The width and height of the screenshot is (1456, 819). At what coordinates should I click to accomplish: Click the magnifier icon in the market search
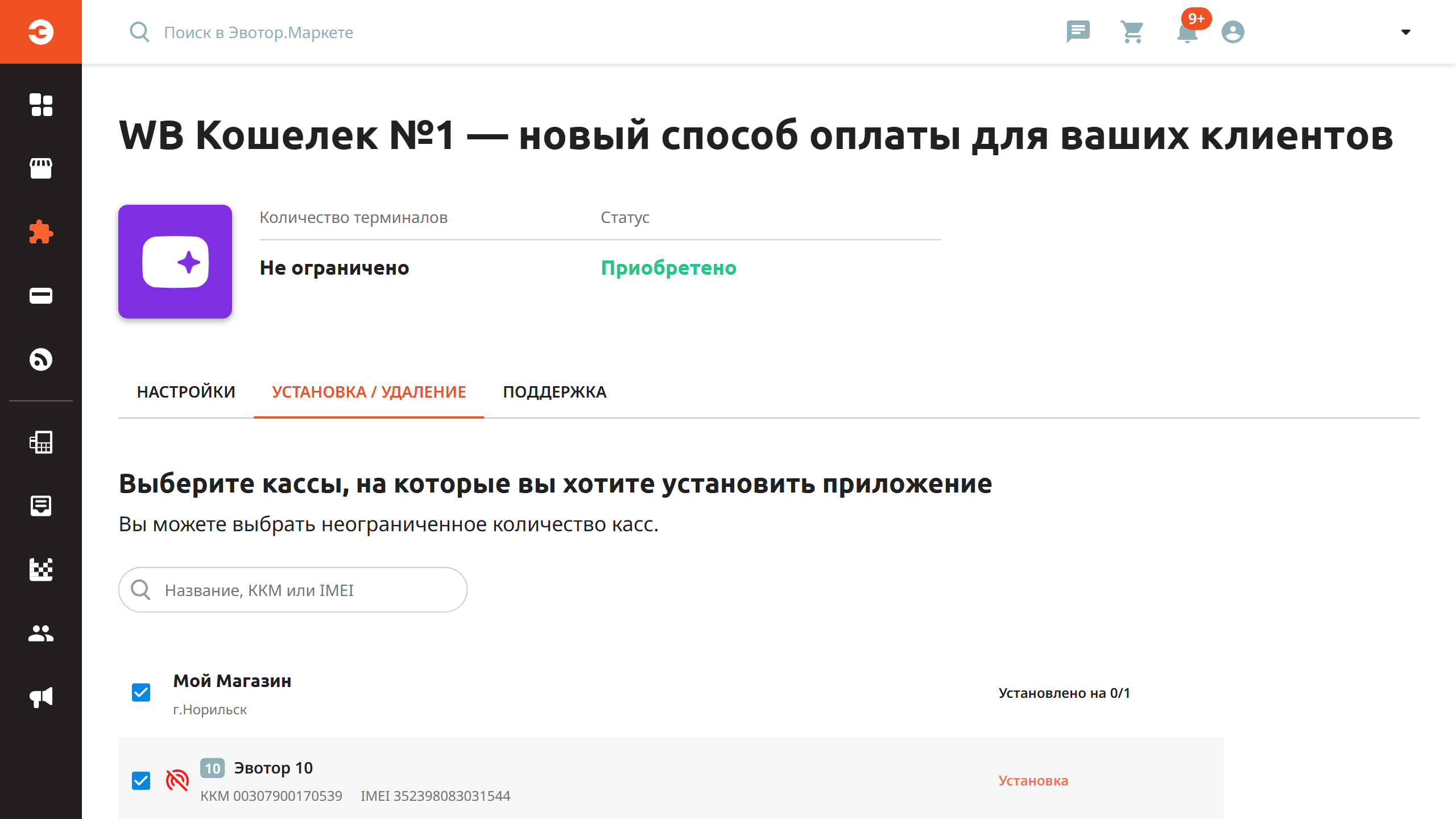point(139,32)
